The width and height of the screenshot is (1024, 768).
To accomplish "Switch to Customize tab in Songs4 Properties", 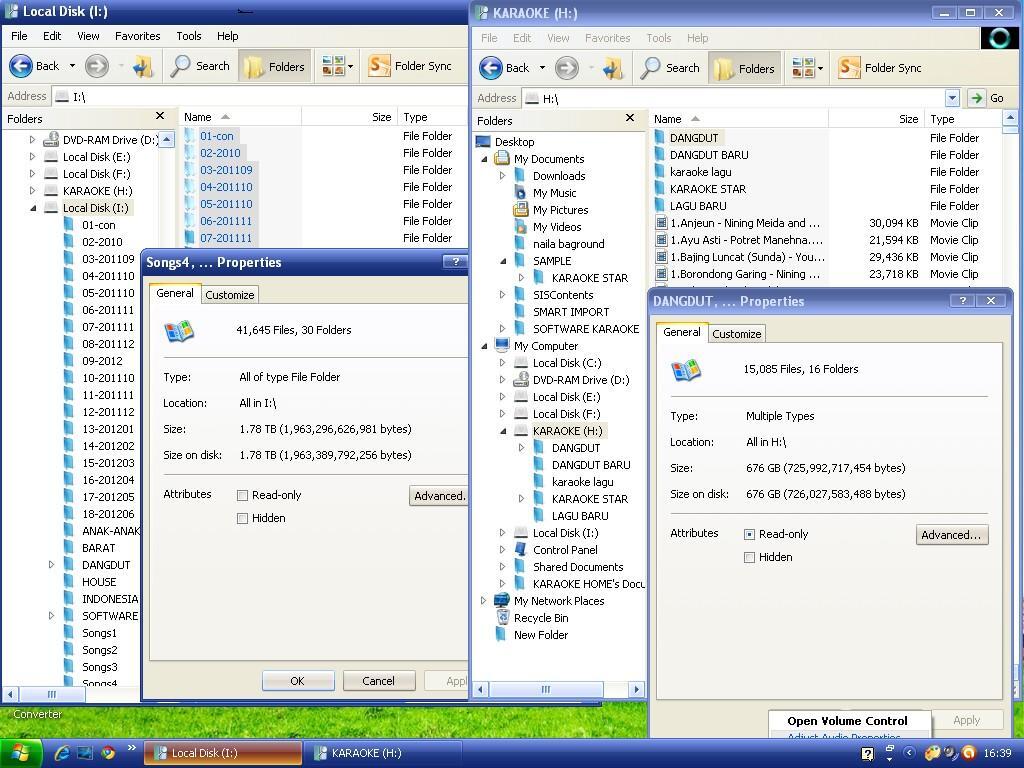I will (x=230, y=295).
